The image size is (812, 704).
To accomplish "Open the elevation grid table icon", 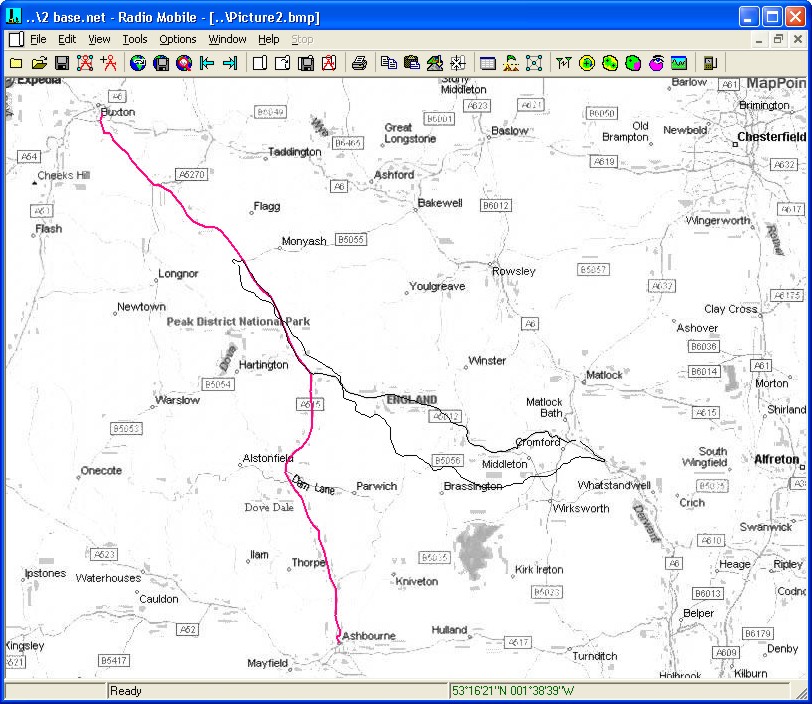I will coord(488,63).
